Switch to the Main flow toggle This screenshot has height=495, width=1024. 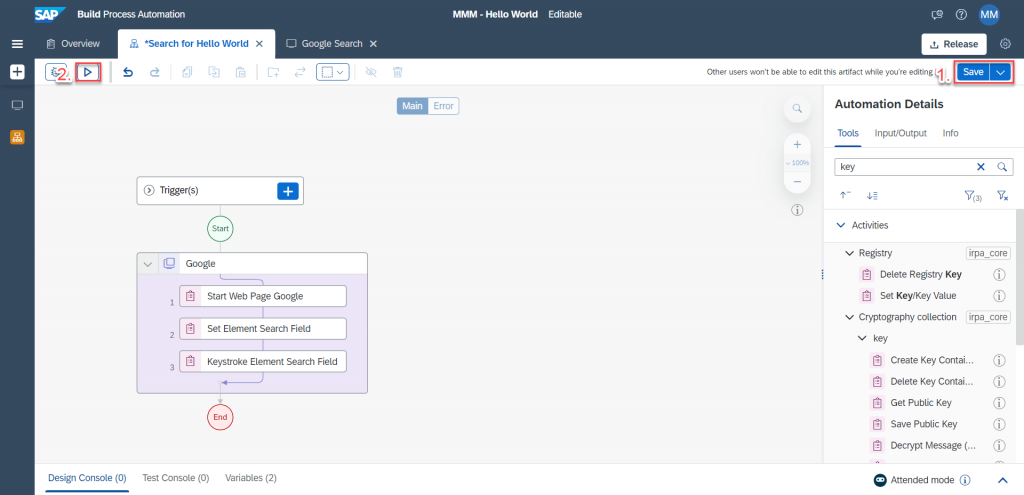[x=412, y=106]
